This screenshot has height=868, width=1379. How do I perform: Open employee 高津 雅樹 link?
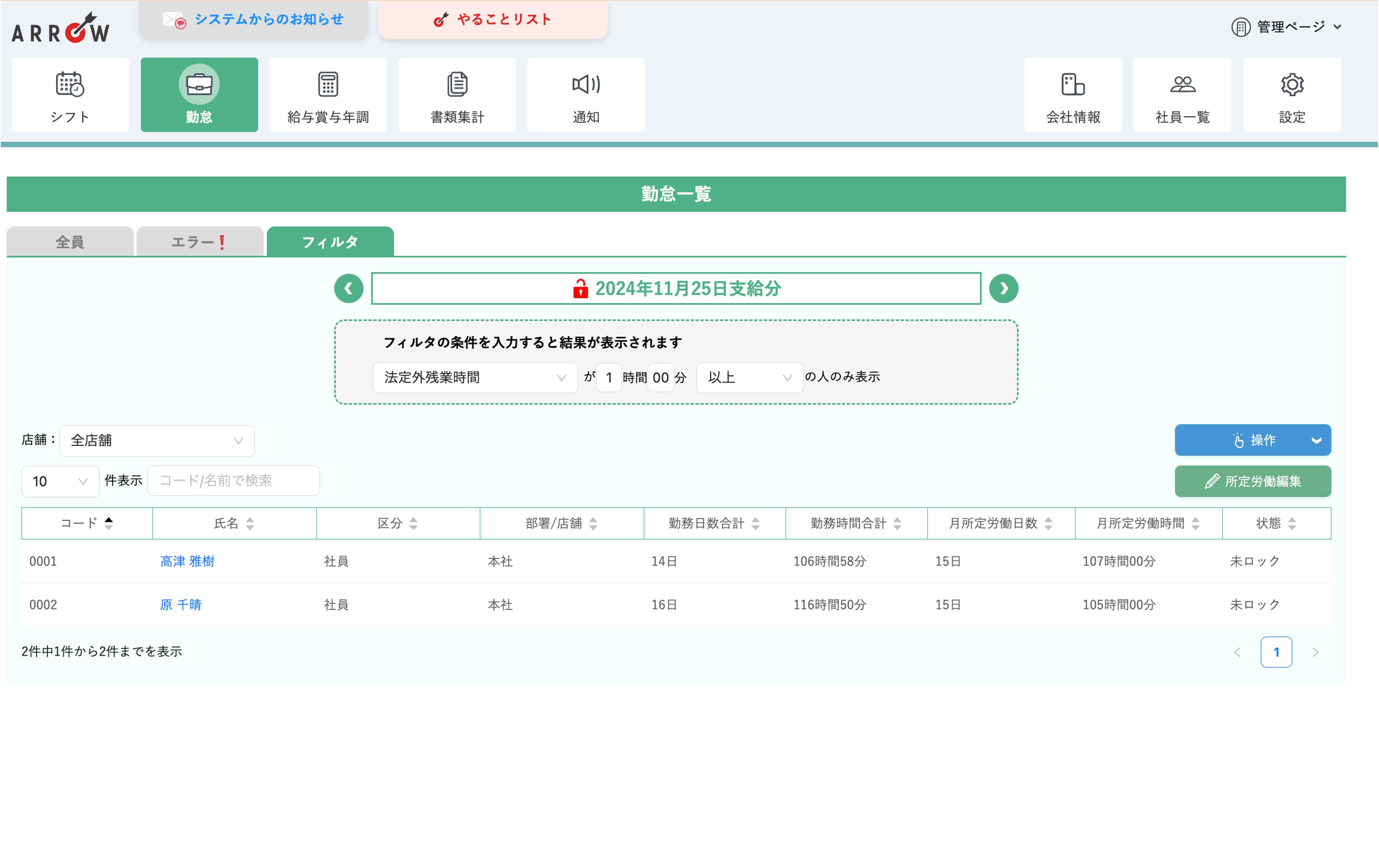pos(187,561)
